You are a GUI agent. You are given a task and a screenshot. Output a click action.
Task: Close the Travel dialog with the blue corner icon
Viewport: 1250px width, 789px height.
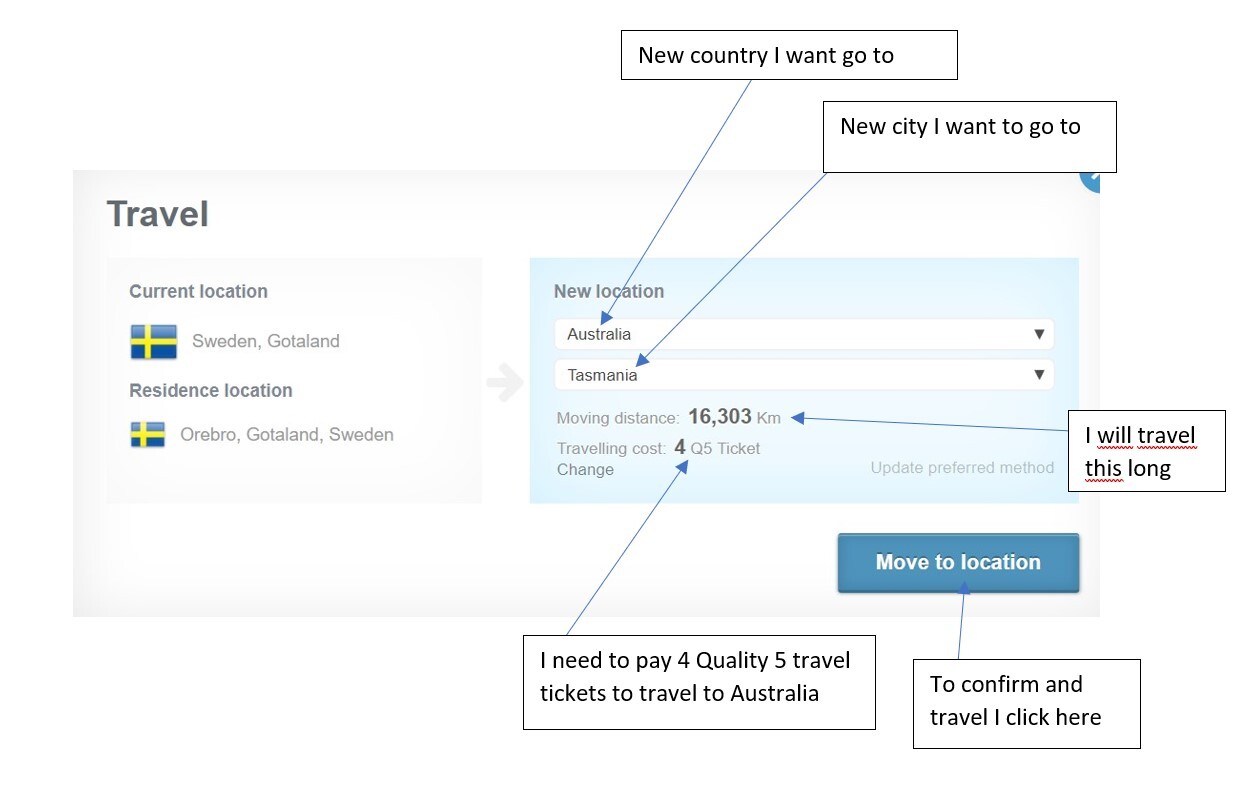tap(1090, 180)
